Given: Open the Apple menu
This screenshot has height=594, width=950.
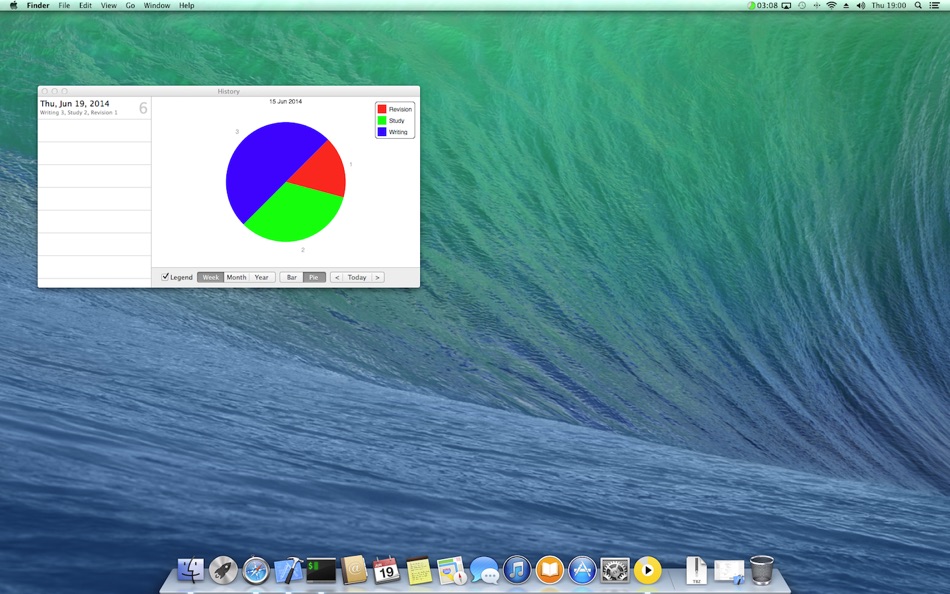Looking at the screenshot, I should (13, 5).
